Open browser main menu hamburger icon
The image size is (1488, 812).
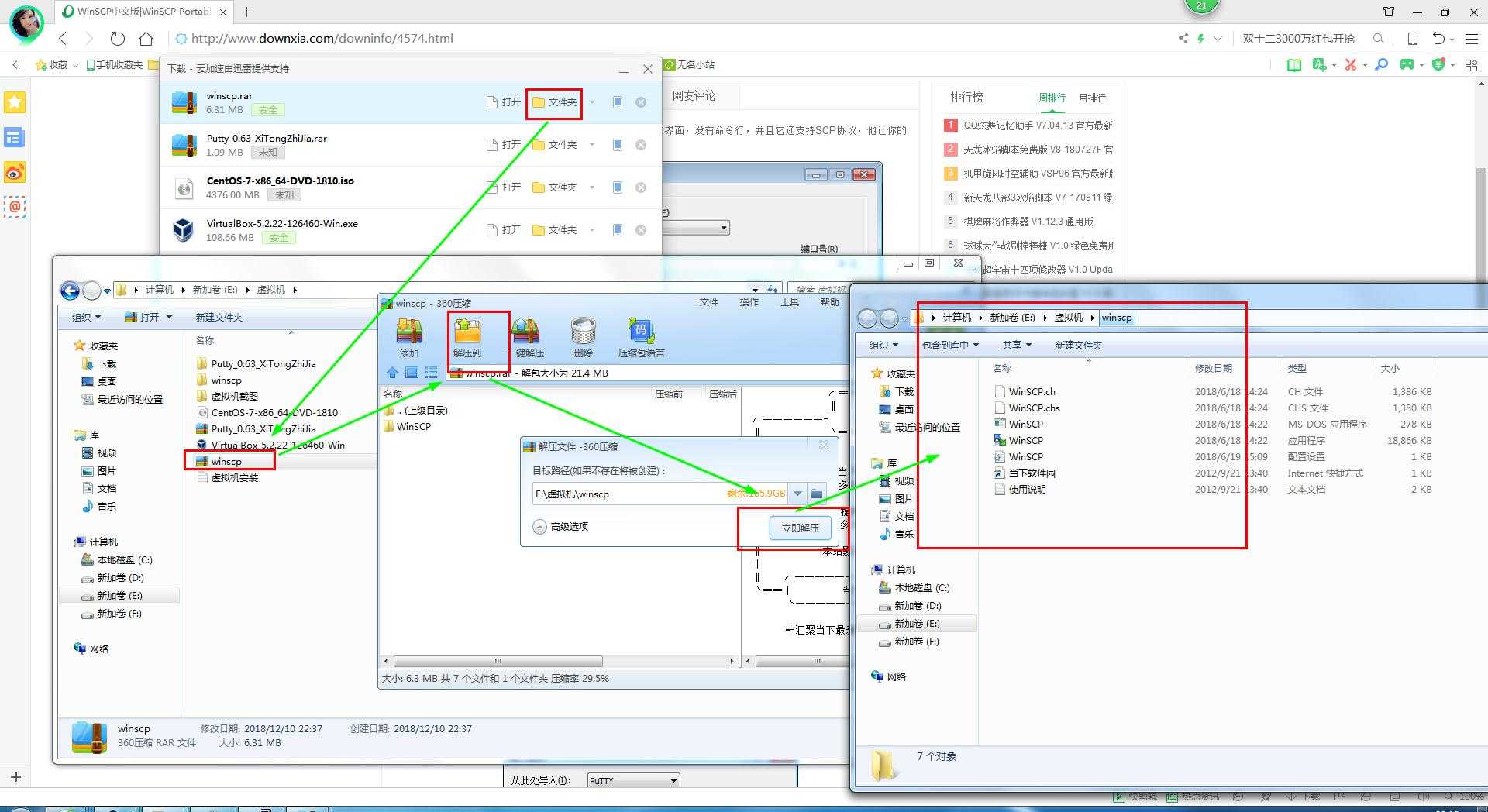(1471, 38)
